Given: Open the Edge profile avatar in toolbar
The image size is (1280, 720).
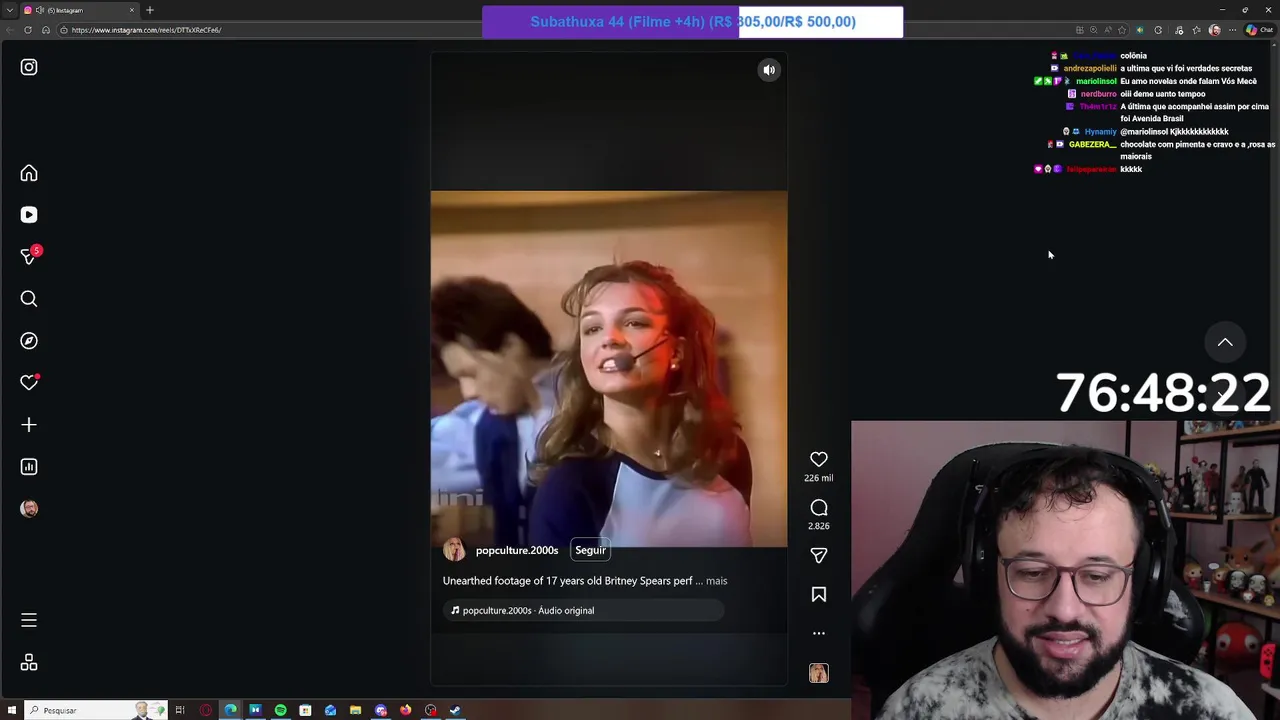Looking at the screenshot, I should click(1215, 30).
